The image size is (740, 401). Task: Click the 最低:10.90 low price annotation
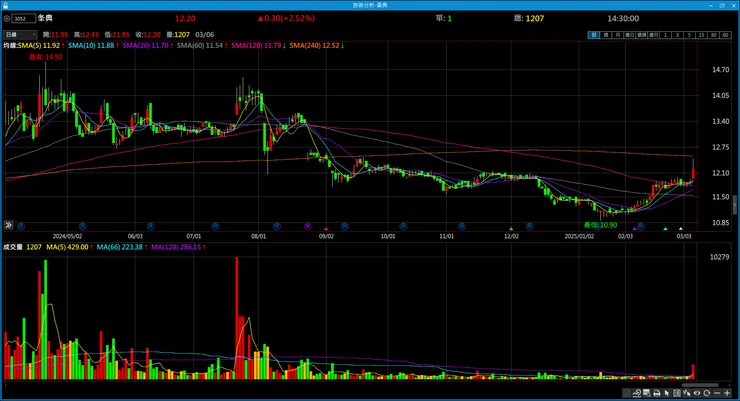coord(600,225)
